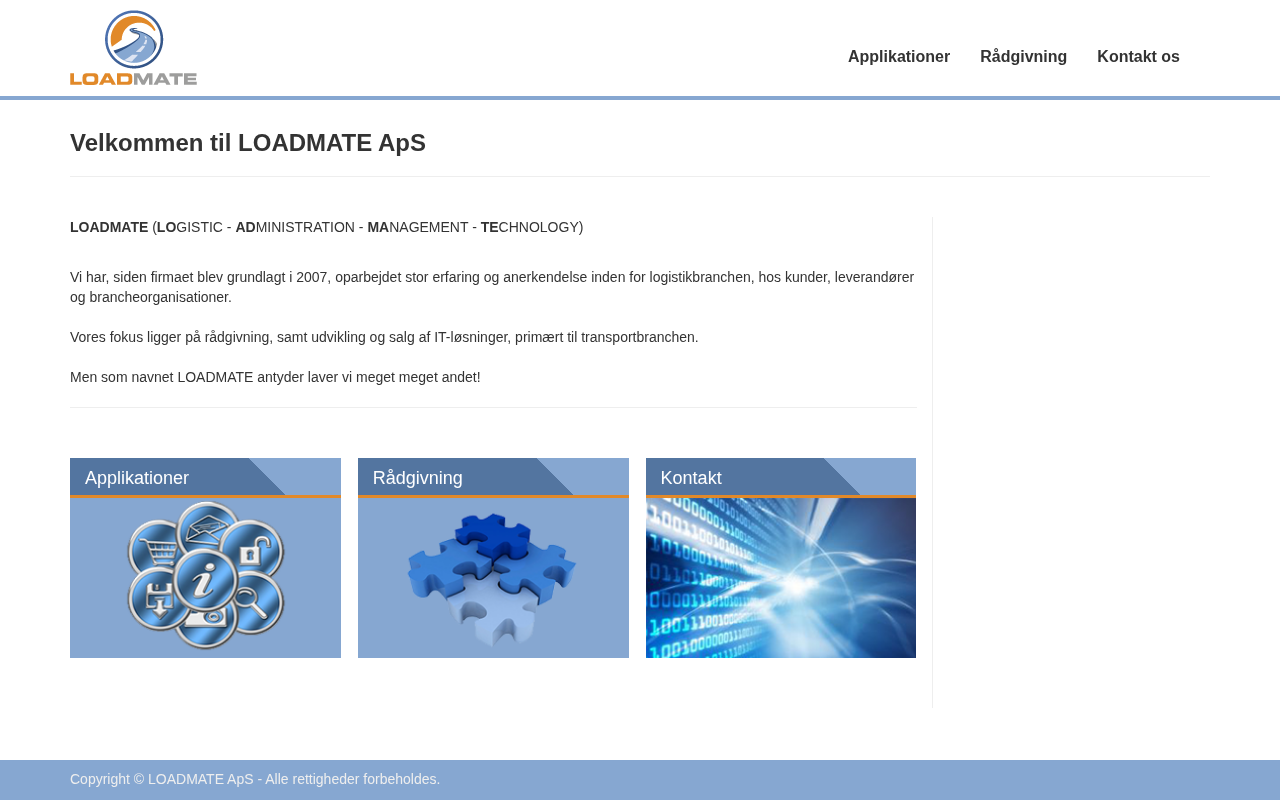1280x800 pixels.
Task: Click the copyright text in footer
Action: coord(255,779)
